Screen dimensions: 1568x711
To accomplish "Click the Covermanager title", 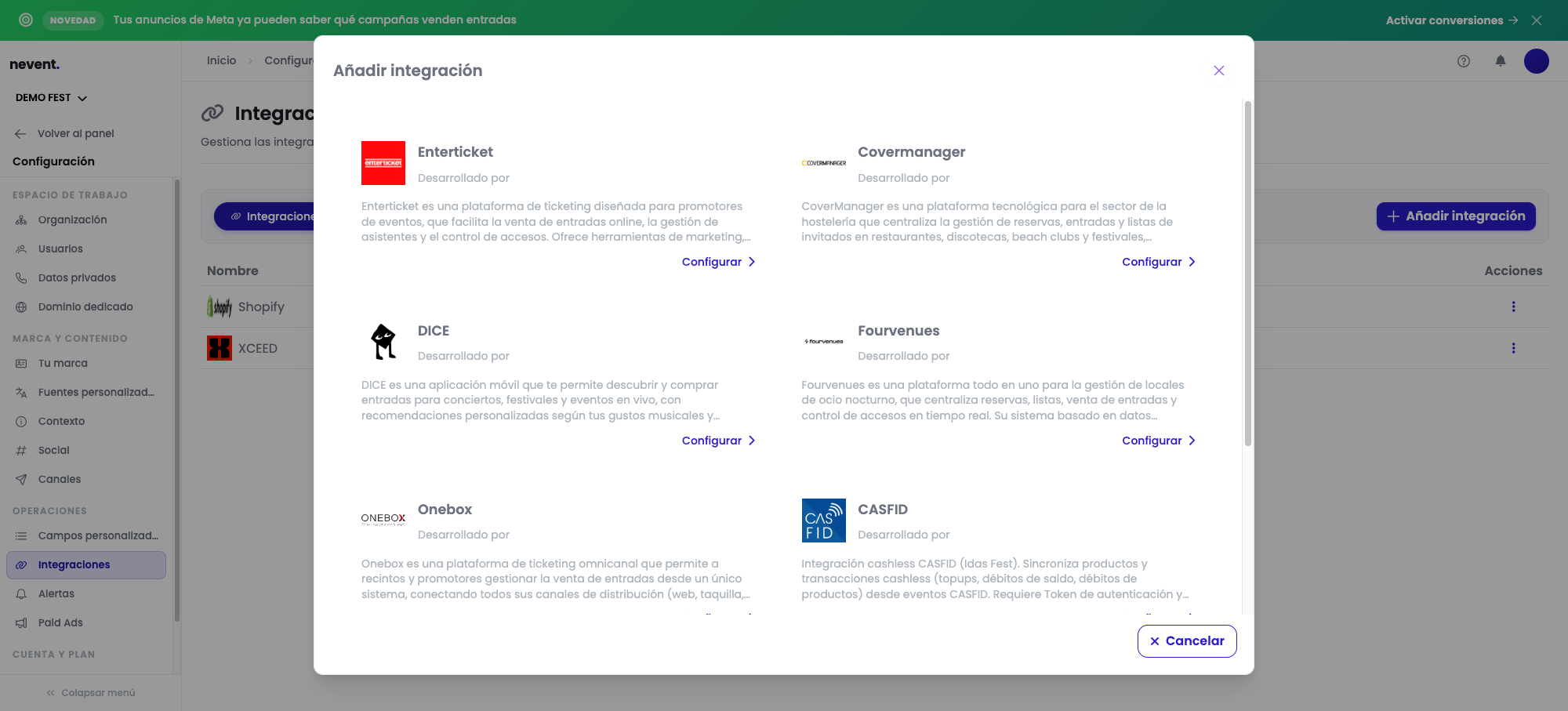I will [911, 152].
